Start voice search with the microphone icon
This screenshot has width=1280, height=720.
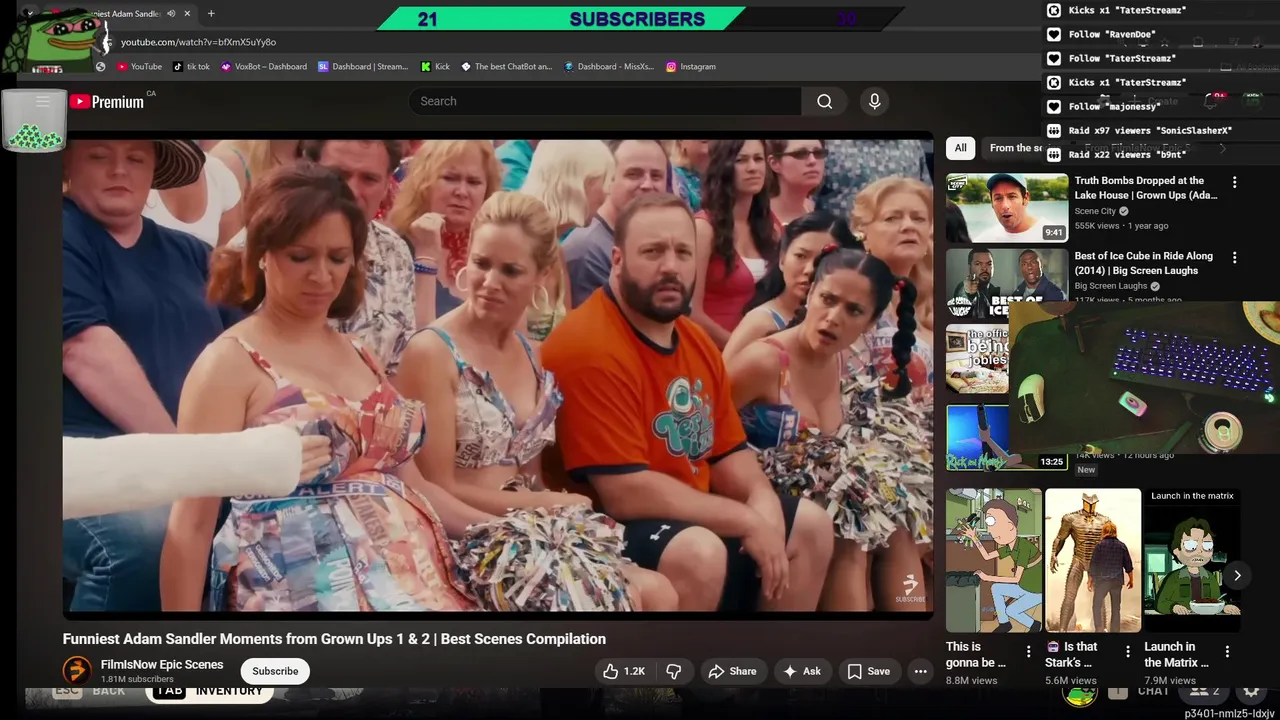(874, 101)
